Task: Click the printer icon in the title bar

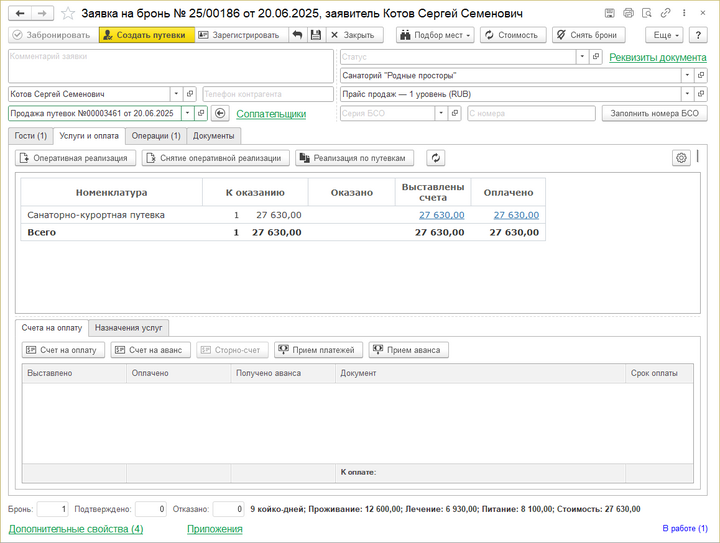Action: click(628, 13)
